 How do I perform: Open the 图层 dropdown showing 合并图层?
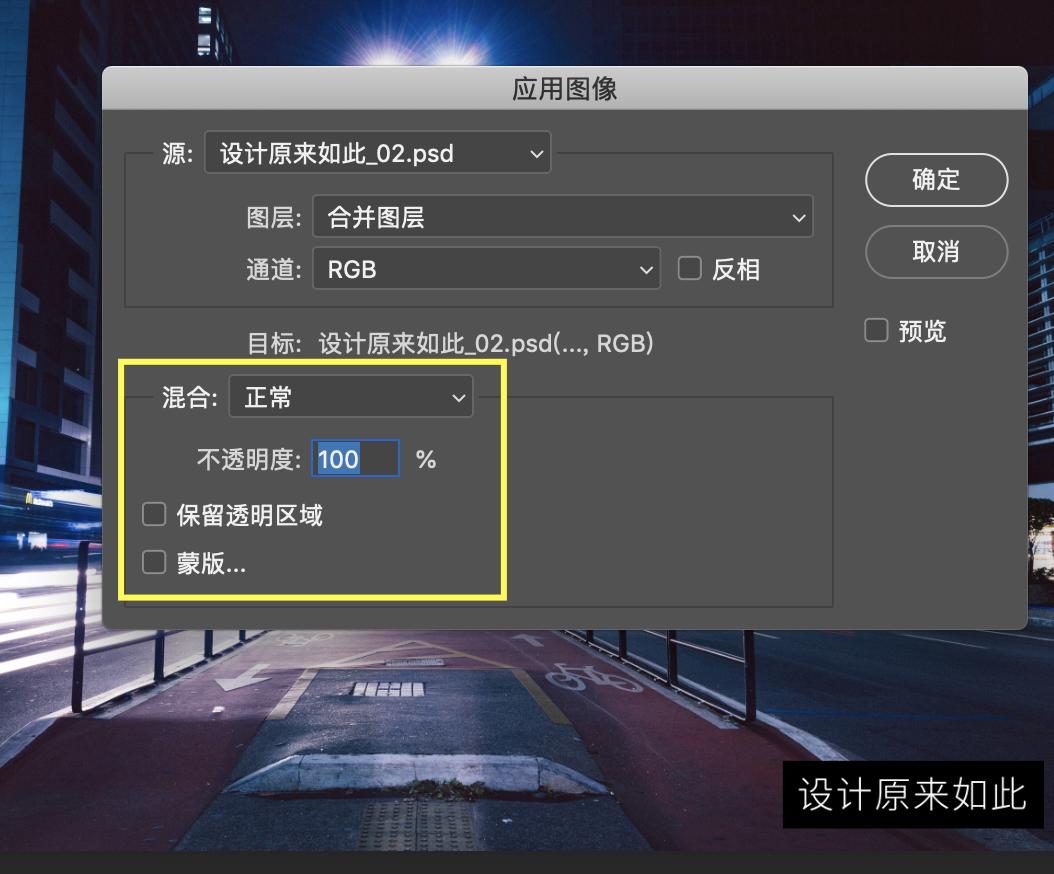click(x=560, y=216)
